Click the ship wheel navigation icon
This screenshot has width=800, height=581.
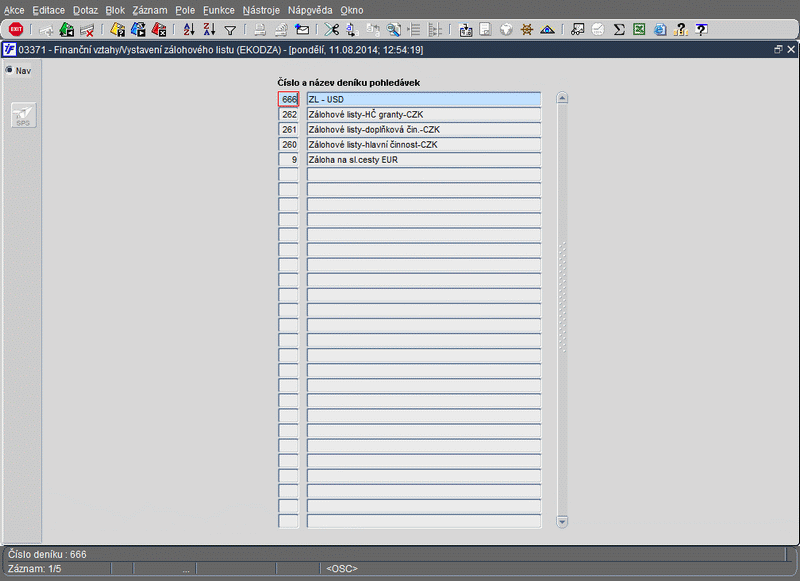527,30
